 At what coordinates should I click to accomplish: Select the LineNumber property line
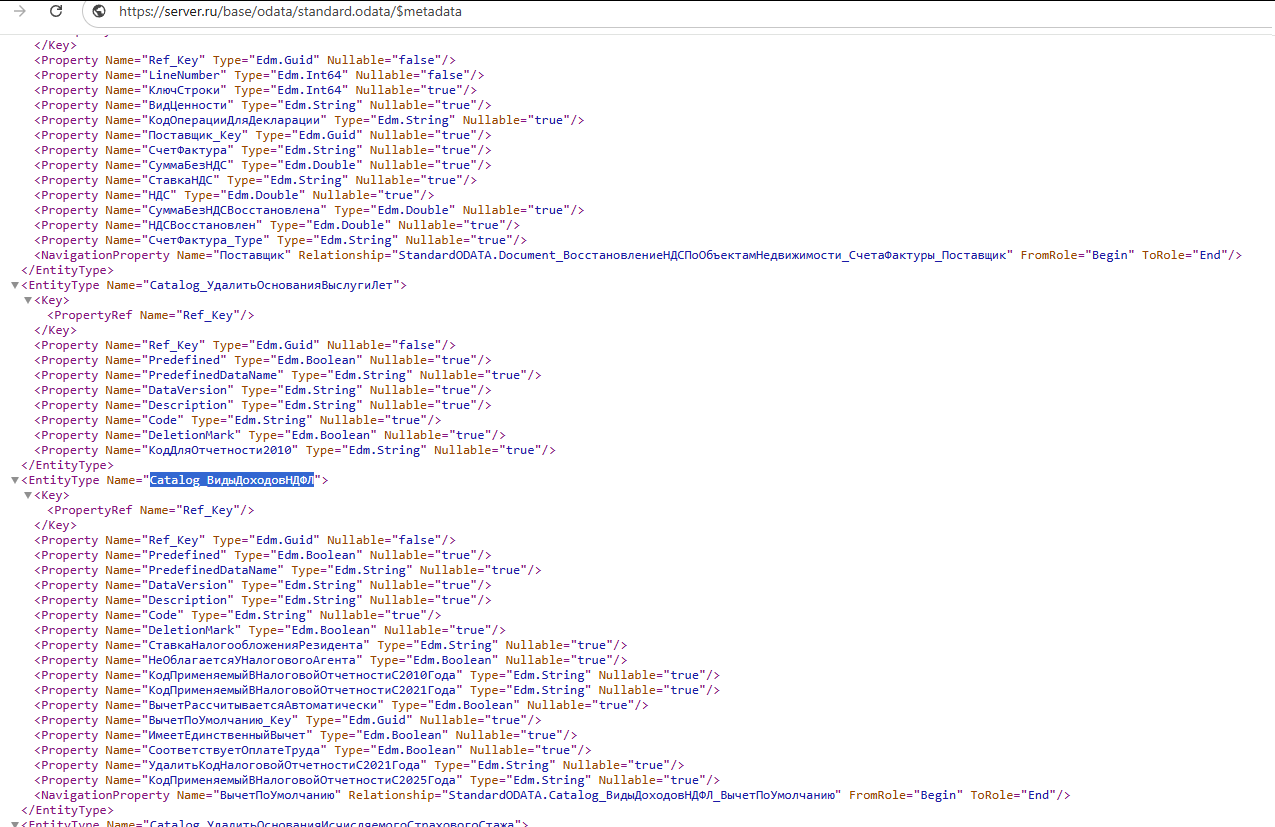[x=260, y=75]
